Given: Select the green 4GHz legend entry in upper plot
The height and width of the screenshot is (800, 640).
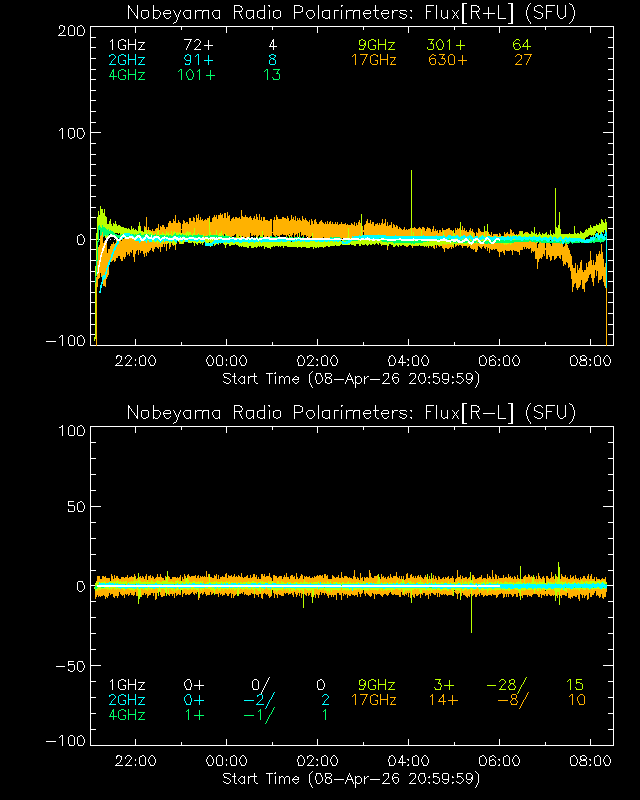Looking at the screenshot, I should point(127,75).
